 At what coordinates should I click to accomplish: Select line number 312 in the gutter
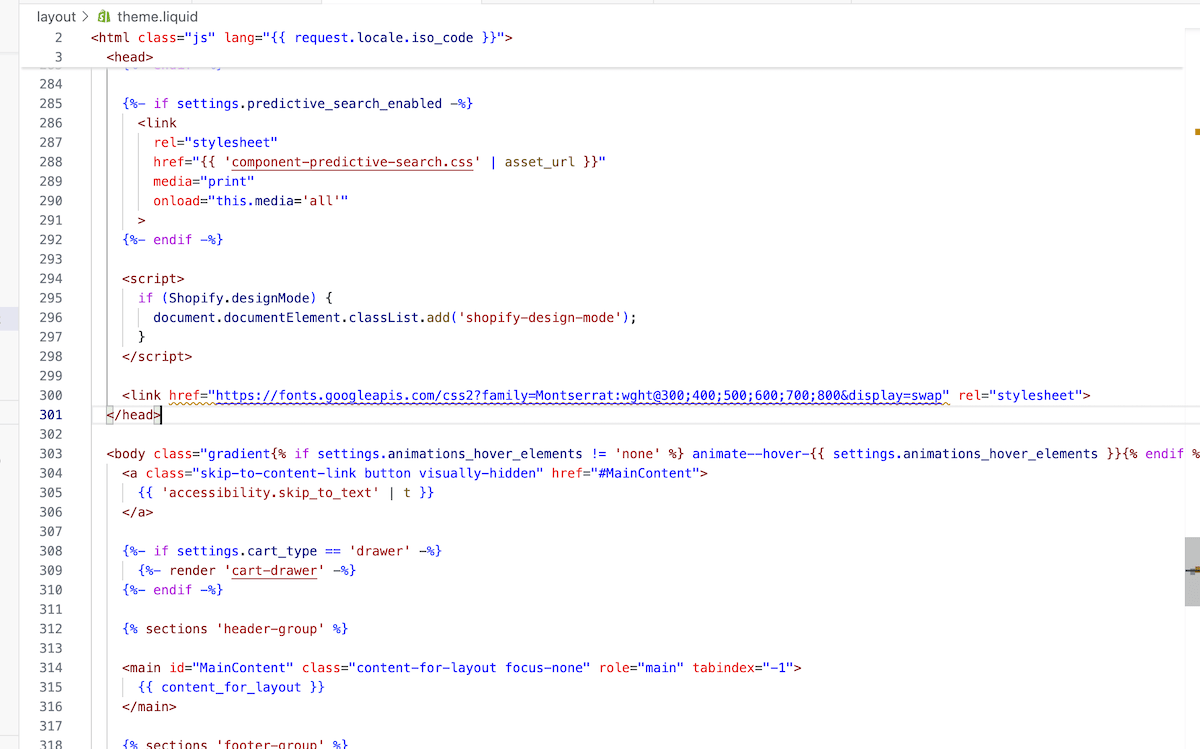coord(51,628)
